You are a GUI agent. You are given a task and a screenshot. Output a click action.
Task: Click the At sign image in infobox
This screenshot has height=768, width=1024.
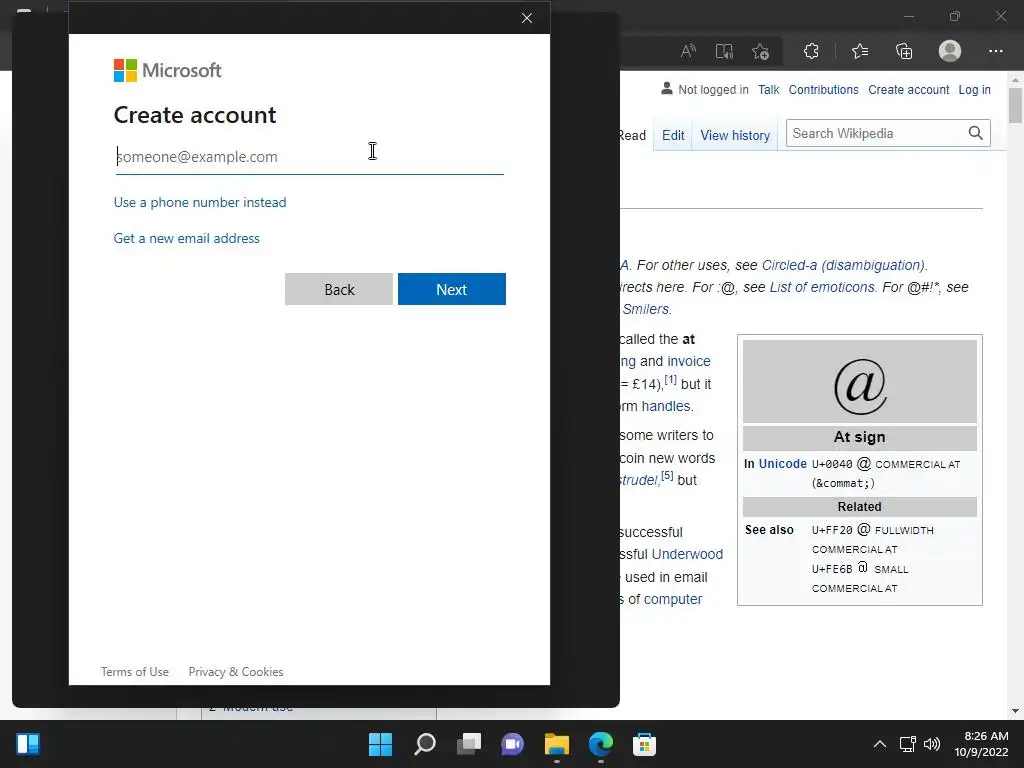tap(859, 382)
